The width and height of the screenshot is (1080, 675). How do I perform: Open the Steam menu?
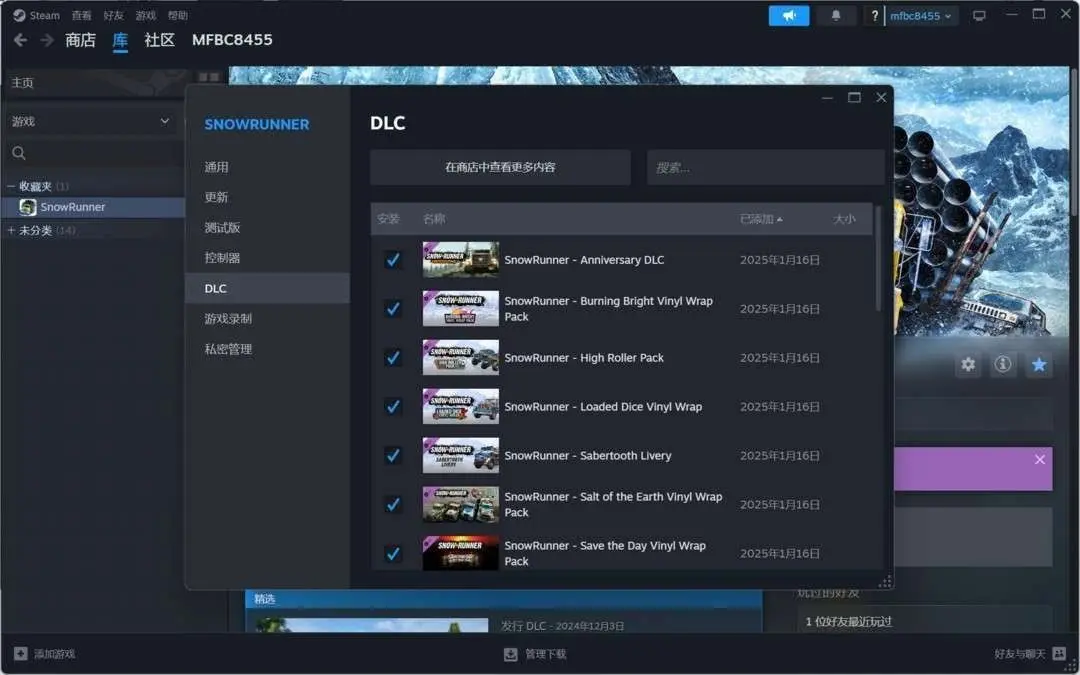tap(44, 15)
